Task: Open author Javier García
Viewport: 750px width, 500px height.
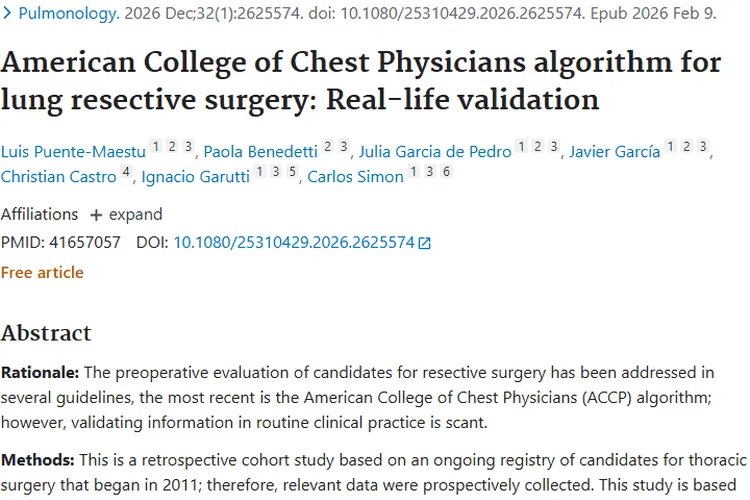Action: coord(614,152)
